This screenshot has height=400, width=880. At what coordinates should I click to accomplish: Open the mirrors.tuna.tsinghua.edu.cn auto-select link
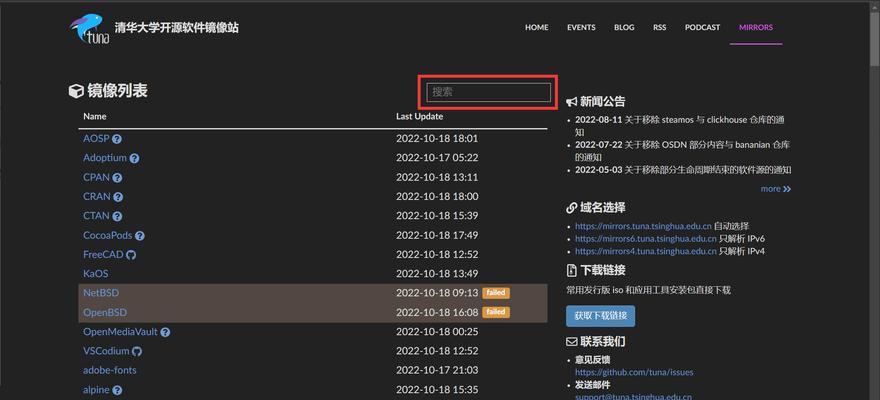click(643, 226)
